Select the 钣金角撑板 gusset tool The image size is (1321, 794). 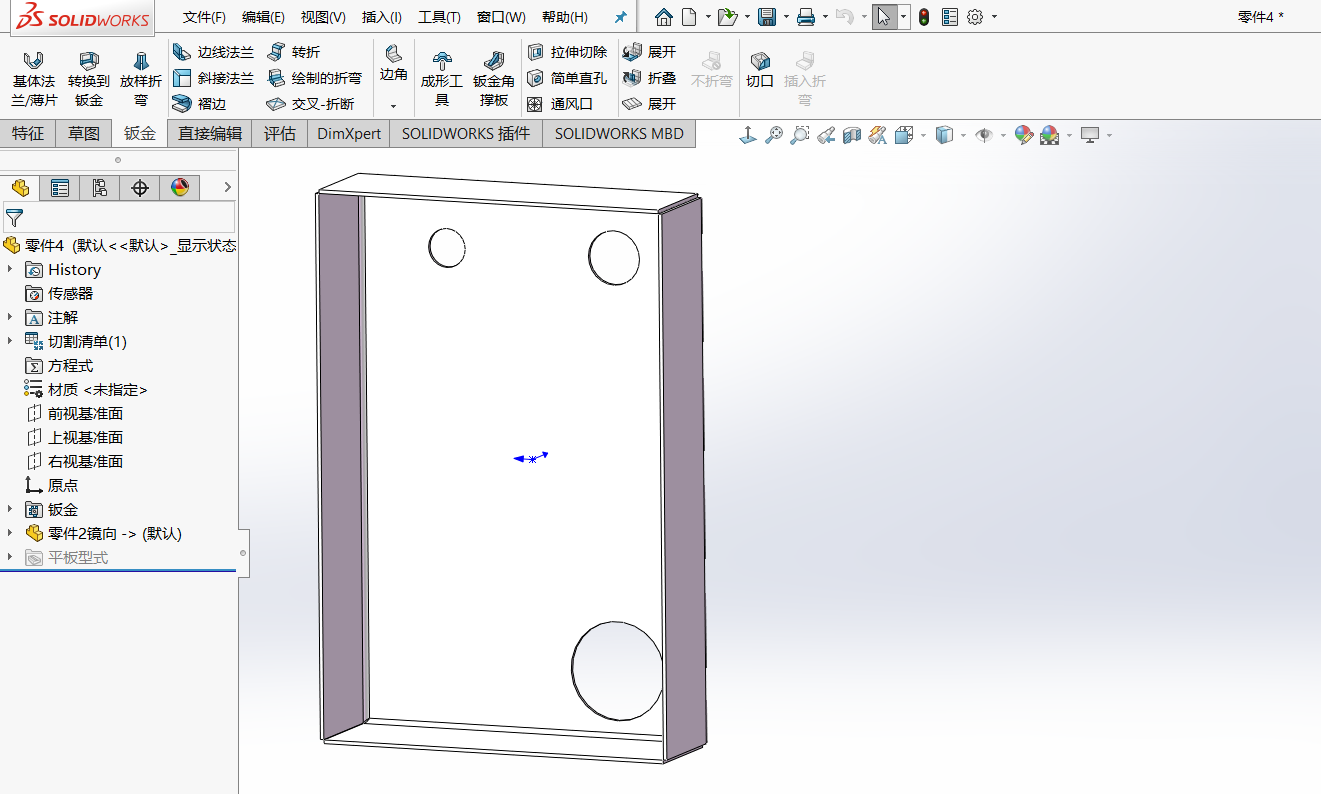pos(494,79)
